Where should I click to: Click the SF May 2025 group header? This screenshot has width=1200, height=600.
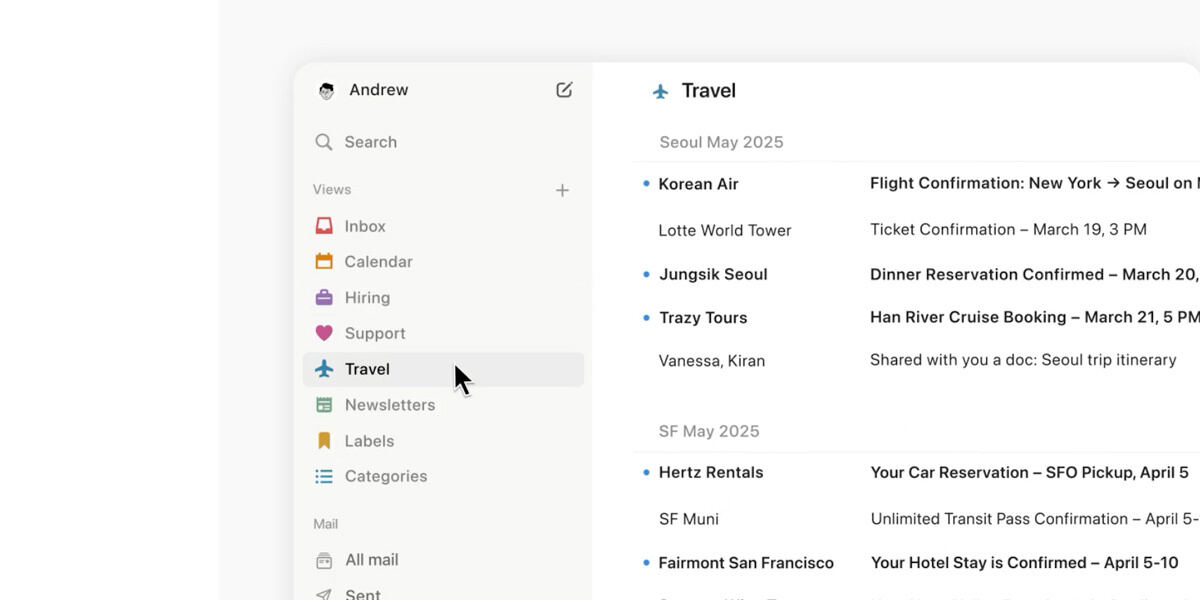click(x=709, y=431)
